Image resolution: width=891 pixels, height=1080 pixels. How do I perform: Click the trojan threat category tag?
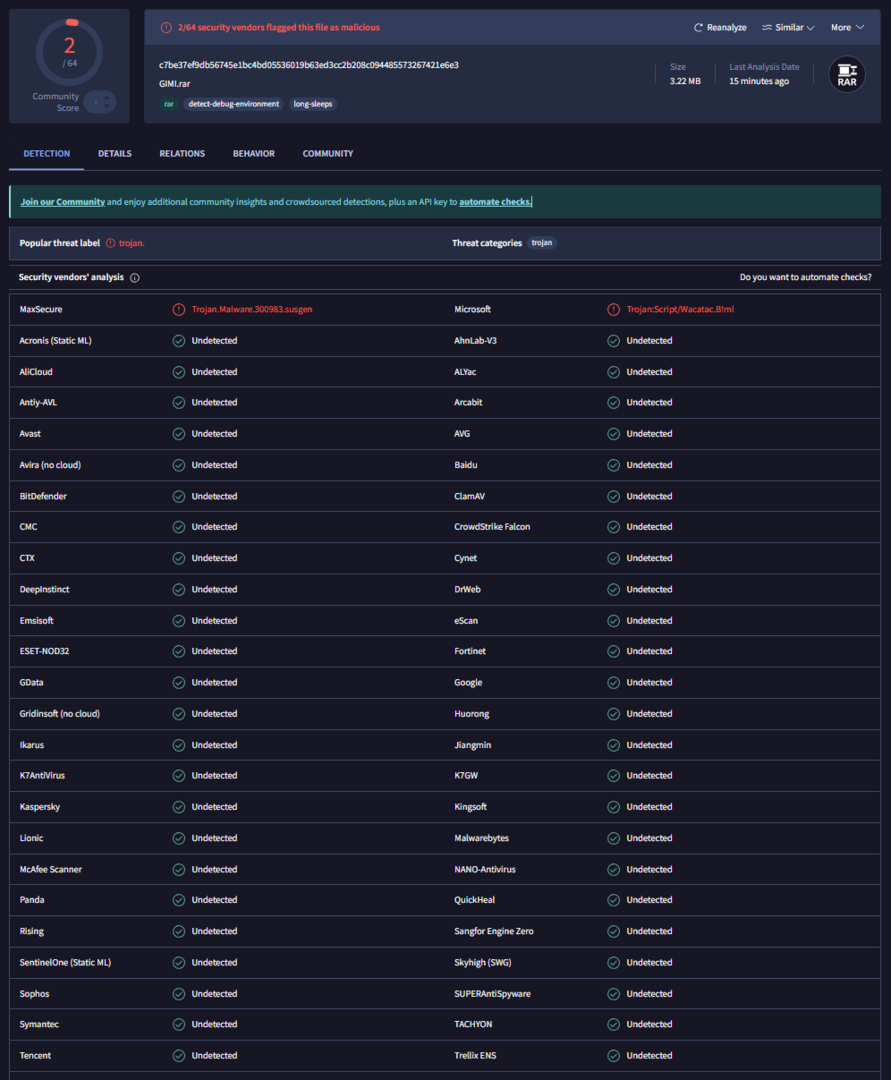click(542, 242)
